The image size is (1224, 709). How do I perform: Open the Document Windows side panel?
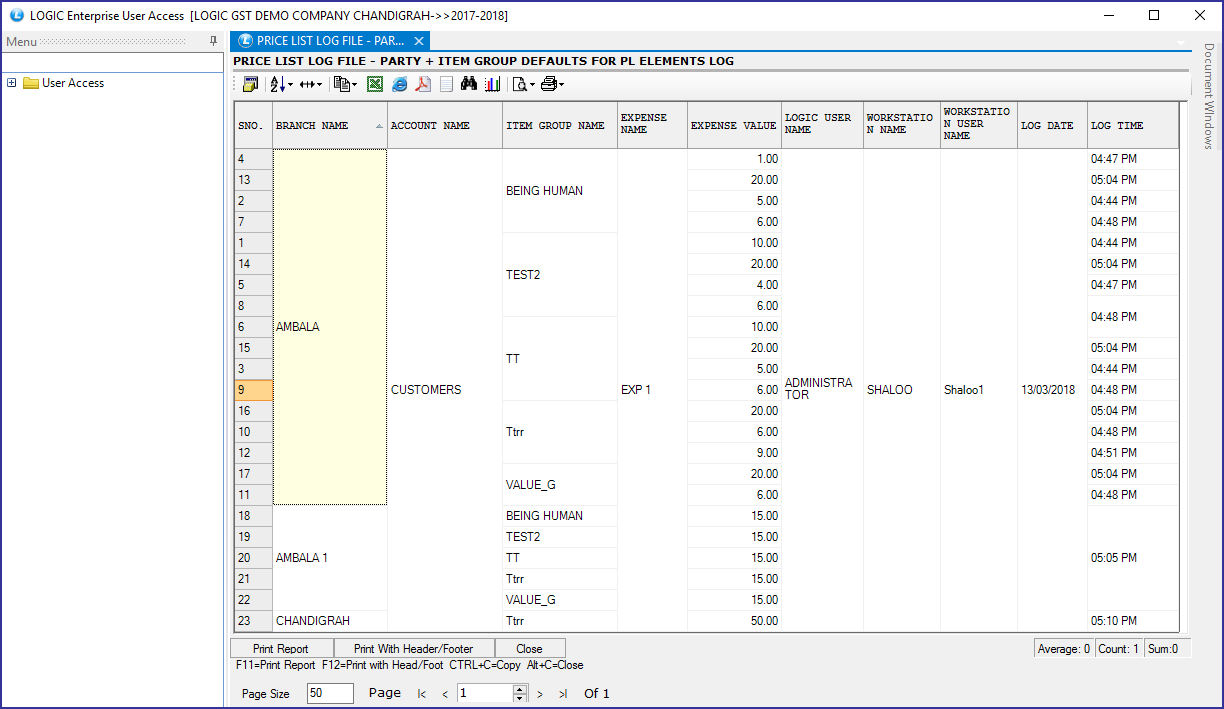[1209, 96]
